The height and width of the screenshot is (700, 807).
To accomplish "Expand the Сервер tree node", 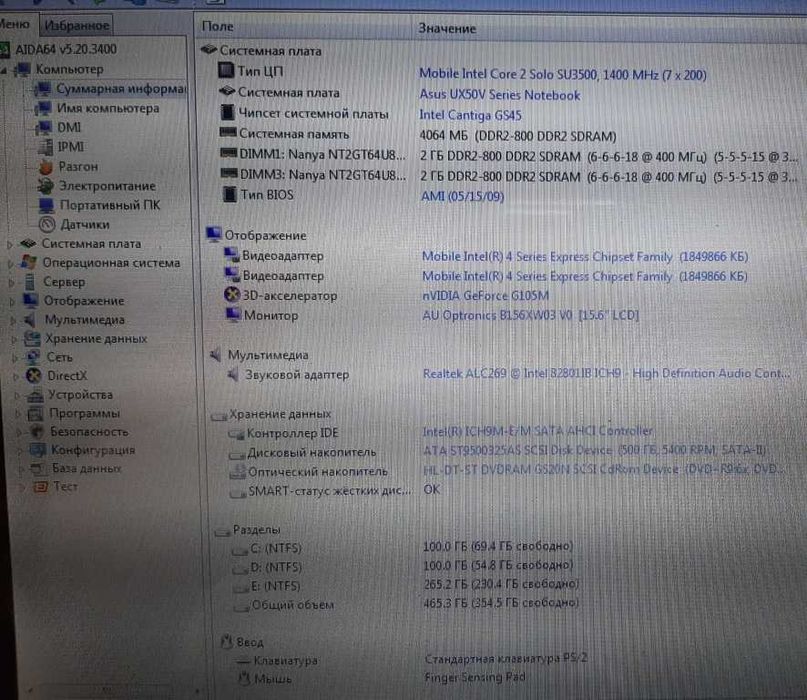I will coord(11,283).
